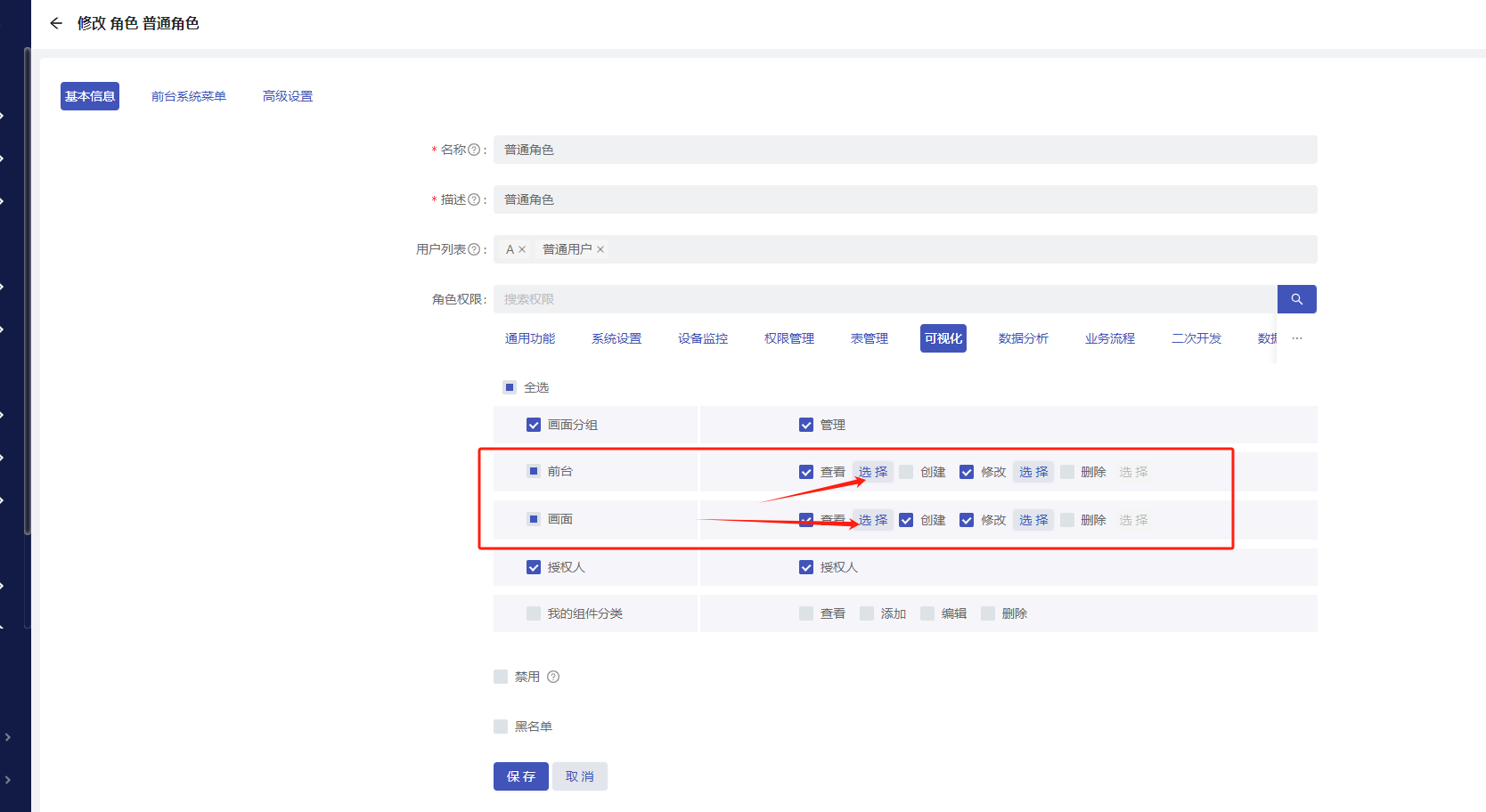Cancel editing with 取消 button
This screenshot has width=1486, height=812.
pos(580,776)
